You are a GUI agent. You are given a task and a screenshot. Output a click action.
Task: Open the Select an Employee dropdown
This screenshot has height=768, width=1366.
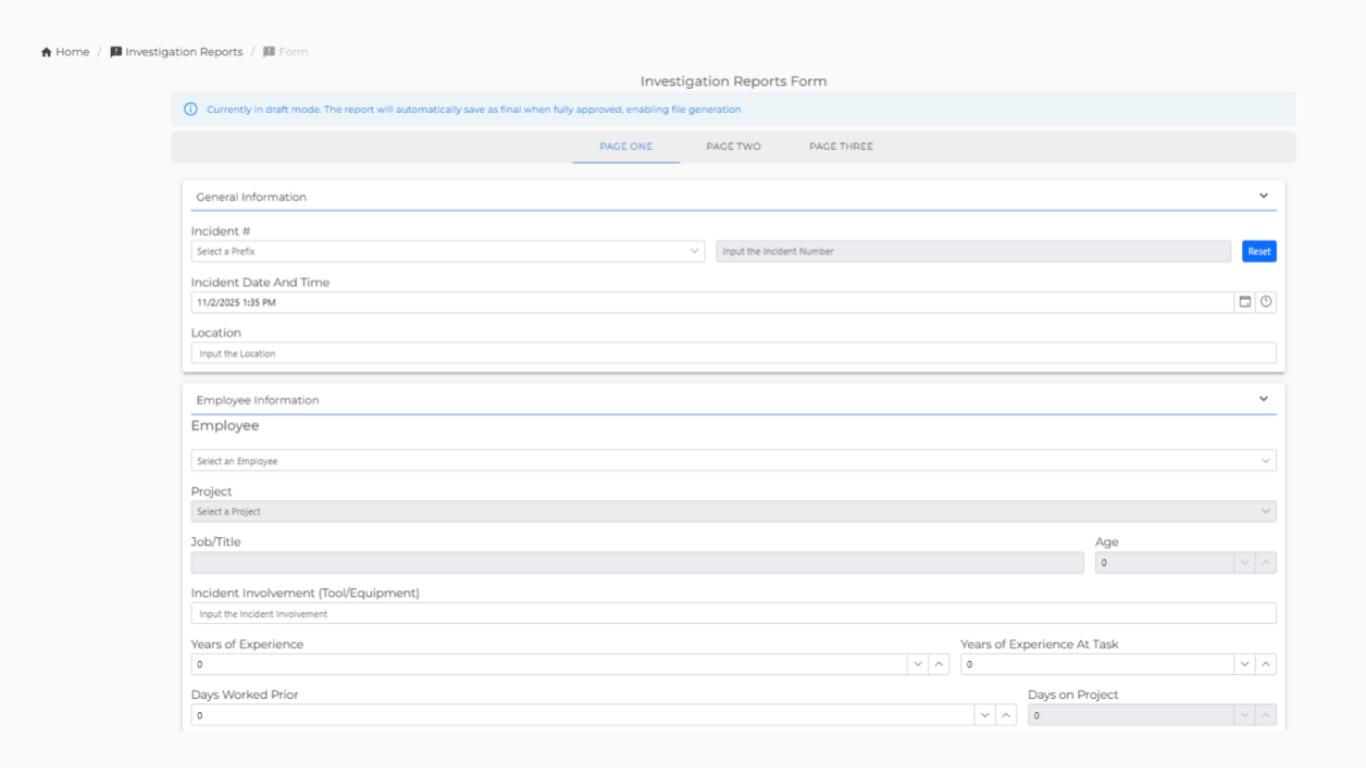pyautogui.click(x=733, y=461)
